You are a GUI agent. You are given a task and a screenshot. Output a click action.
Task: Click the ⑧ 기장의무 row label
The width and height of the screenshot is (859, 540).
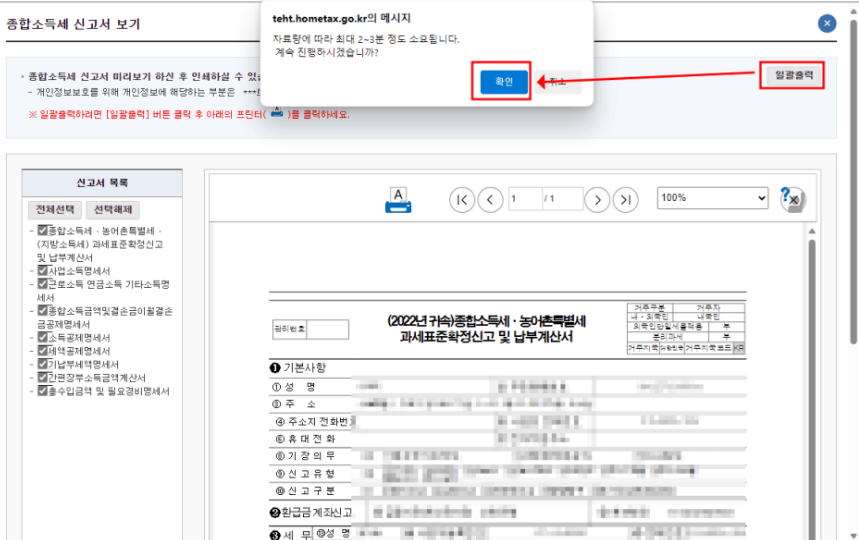305,456
